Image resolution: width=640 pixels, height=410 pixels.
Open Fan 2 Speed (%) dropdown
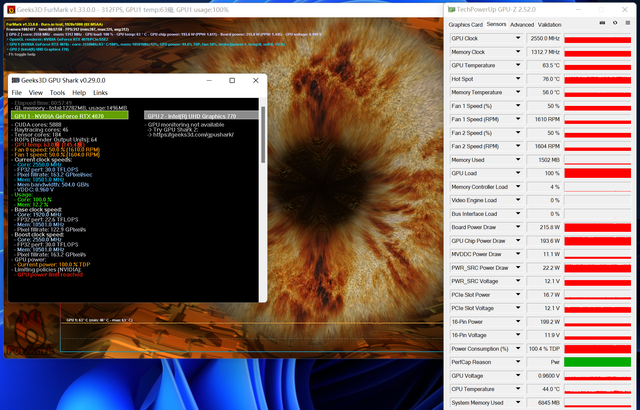(x=518, y=133)
